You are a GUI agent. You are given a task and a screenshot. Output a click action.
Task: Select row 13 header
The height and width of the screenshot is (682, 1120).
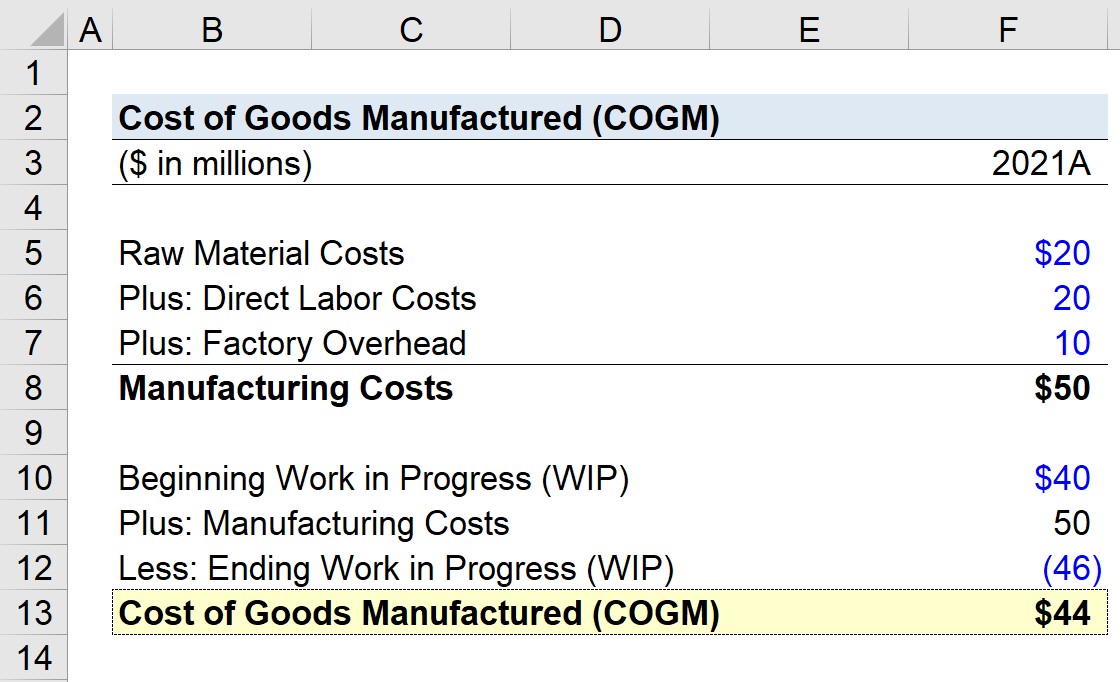coord(34,613)
